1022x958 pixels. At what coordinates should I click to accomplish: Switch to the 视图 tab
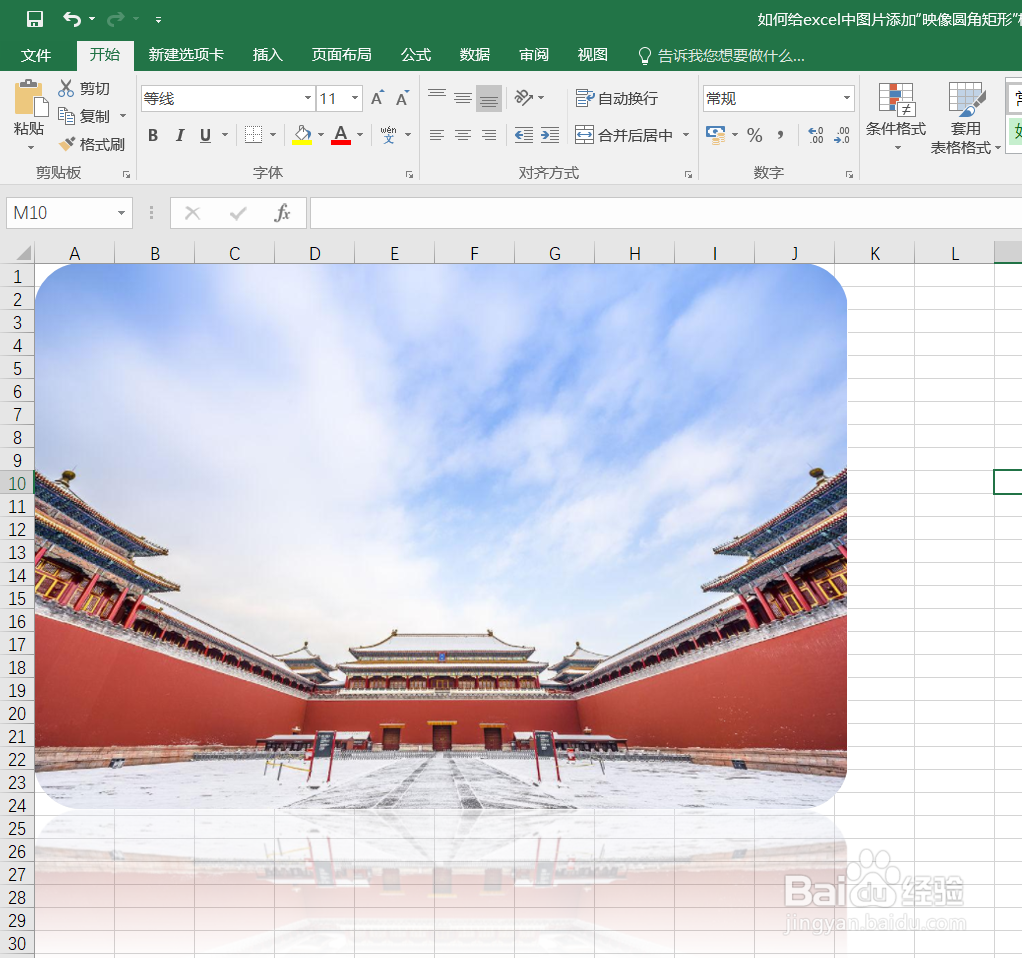coord(592,55)
